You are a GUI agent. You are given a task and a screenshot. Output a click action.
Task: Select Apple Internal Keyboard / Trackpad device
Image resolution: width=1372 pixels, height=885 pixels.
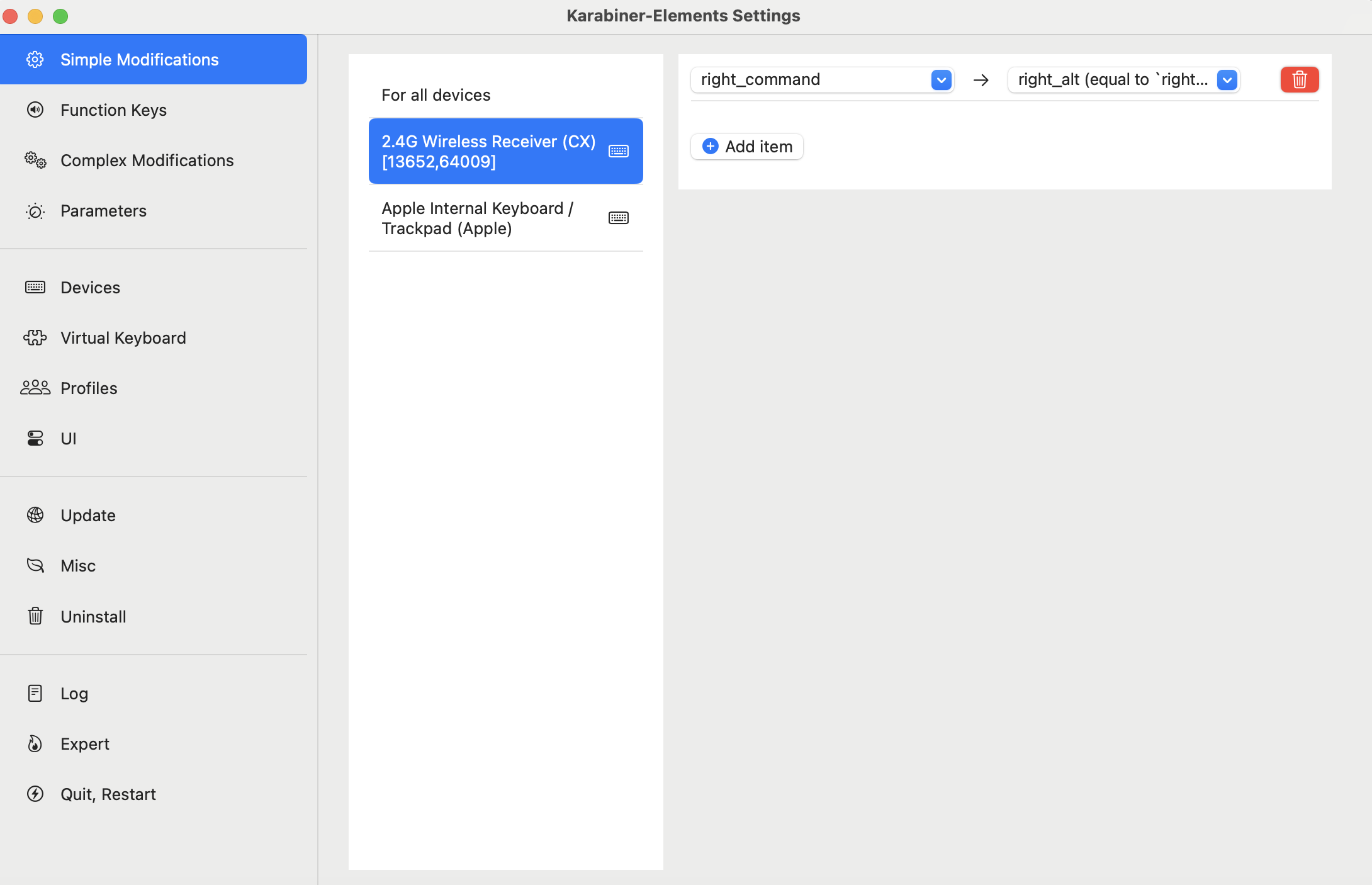point(477,218)
